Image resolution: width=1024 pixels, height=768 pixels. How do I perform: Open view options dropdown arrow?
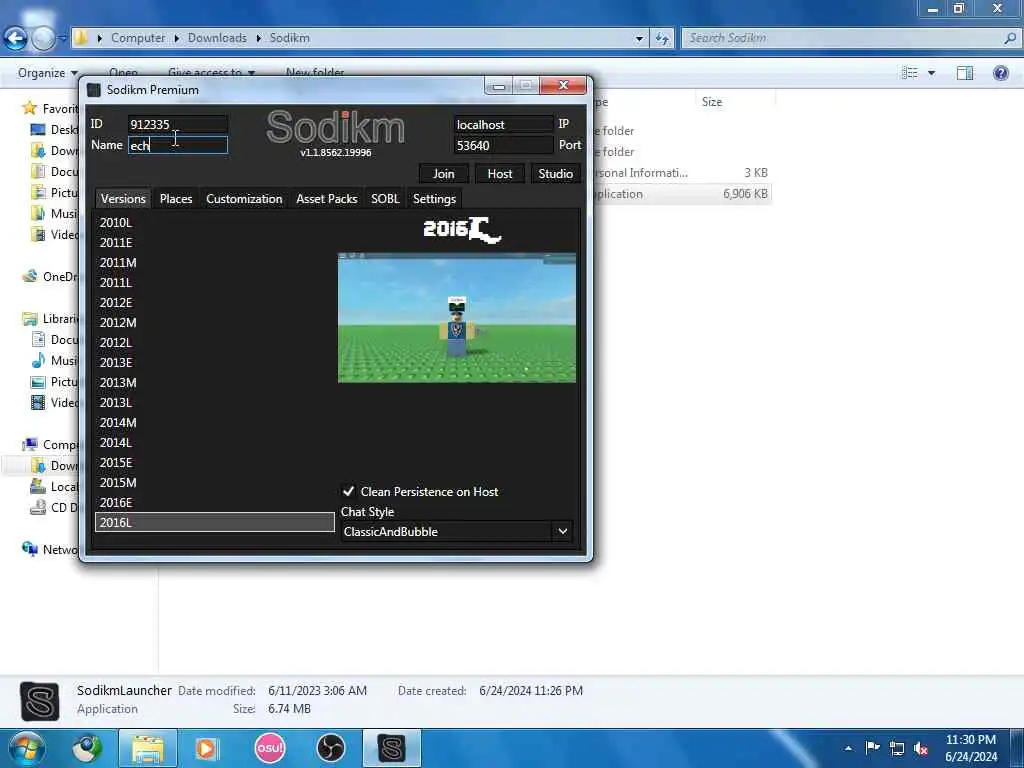(x=931, y=72)
